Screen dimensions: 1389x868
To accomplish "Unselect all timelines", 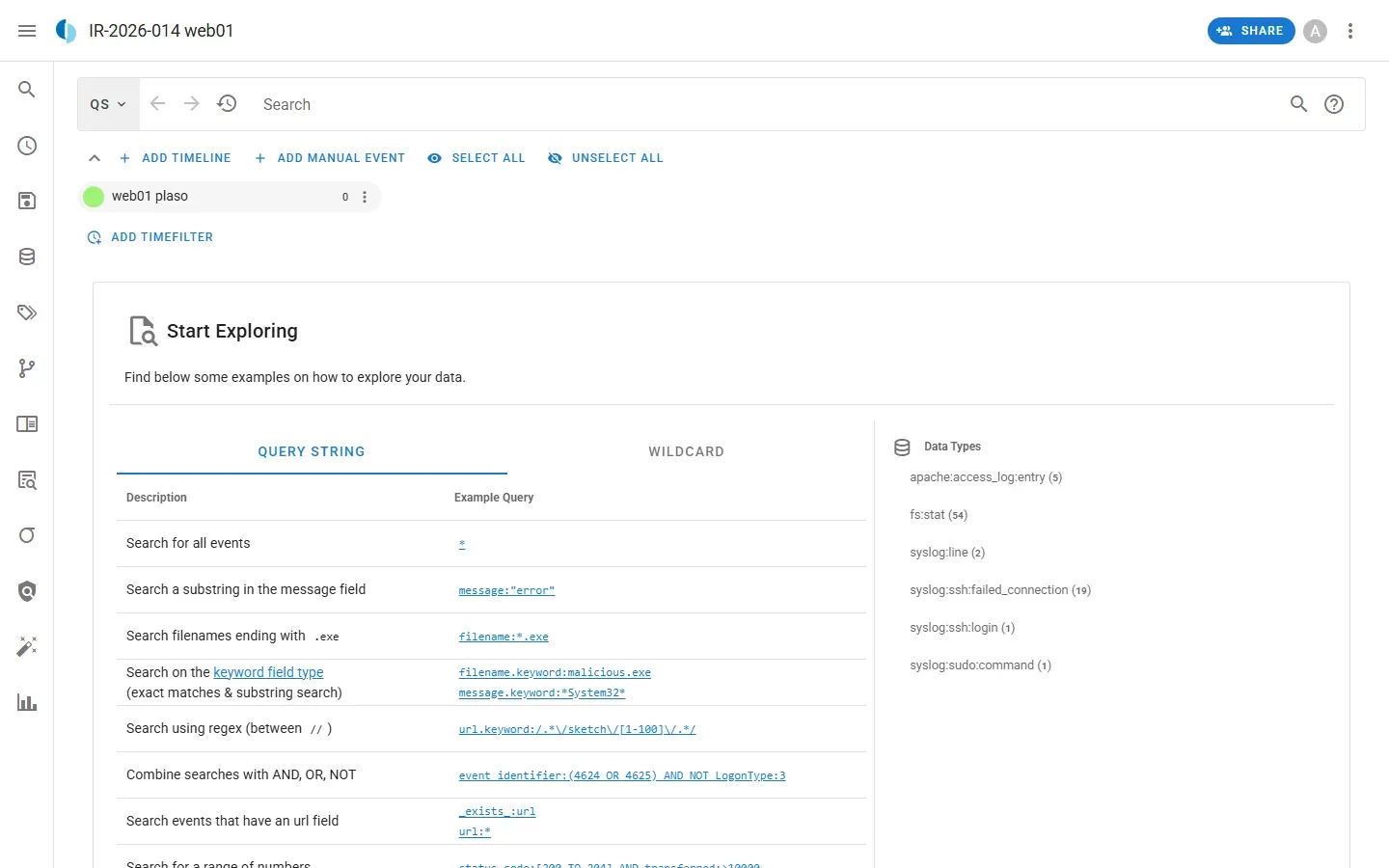I will 606,158.
